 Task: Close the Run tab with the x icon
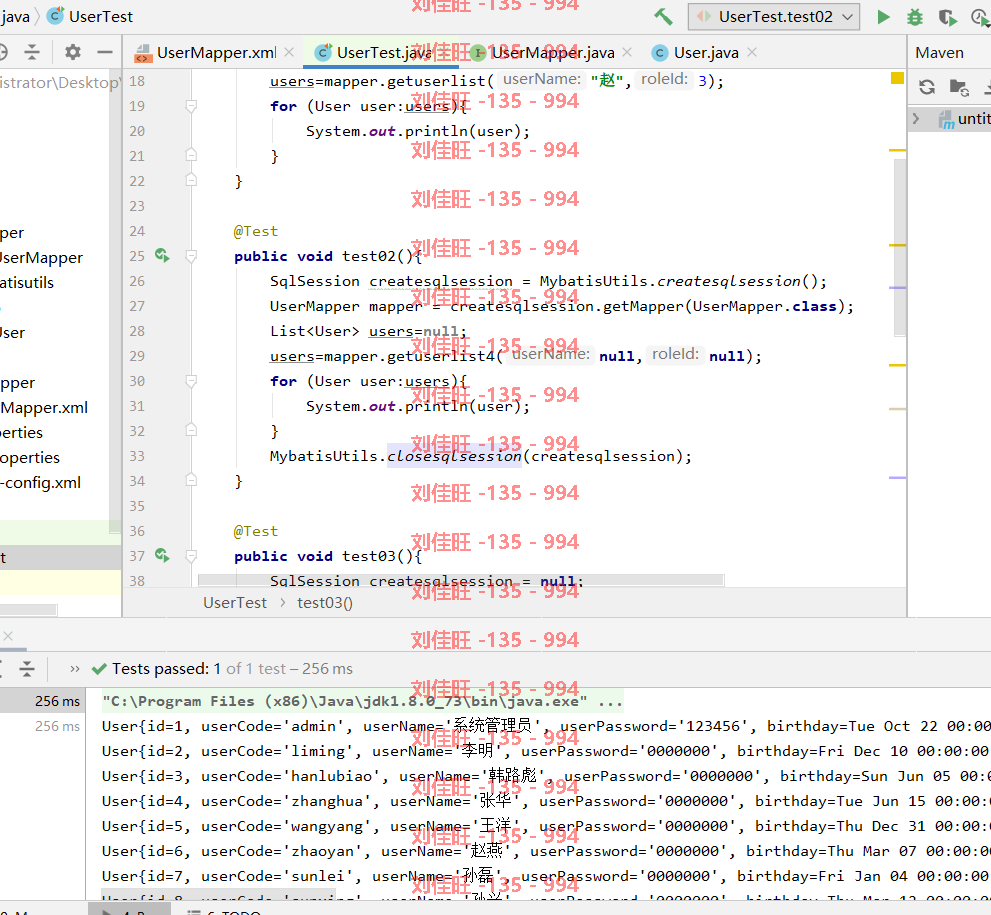click(x=8, y=636)
